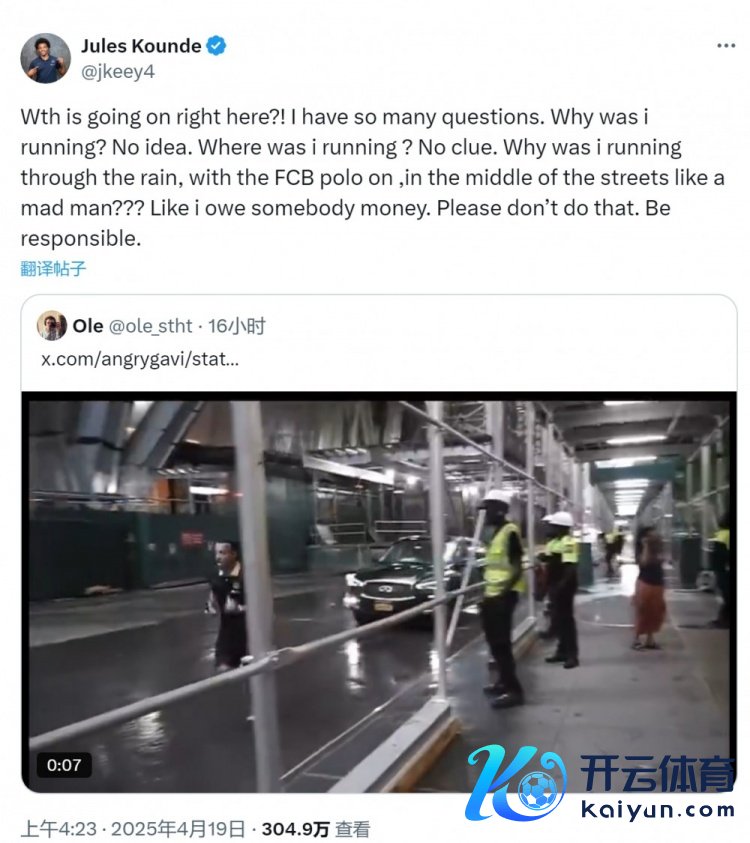The height and width of the screenshot is (843, 750).
Task: Open the @jkeey4 handle link
Action: [x=118, y=72]
